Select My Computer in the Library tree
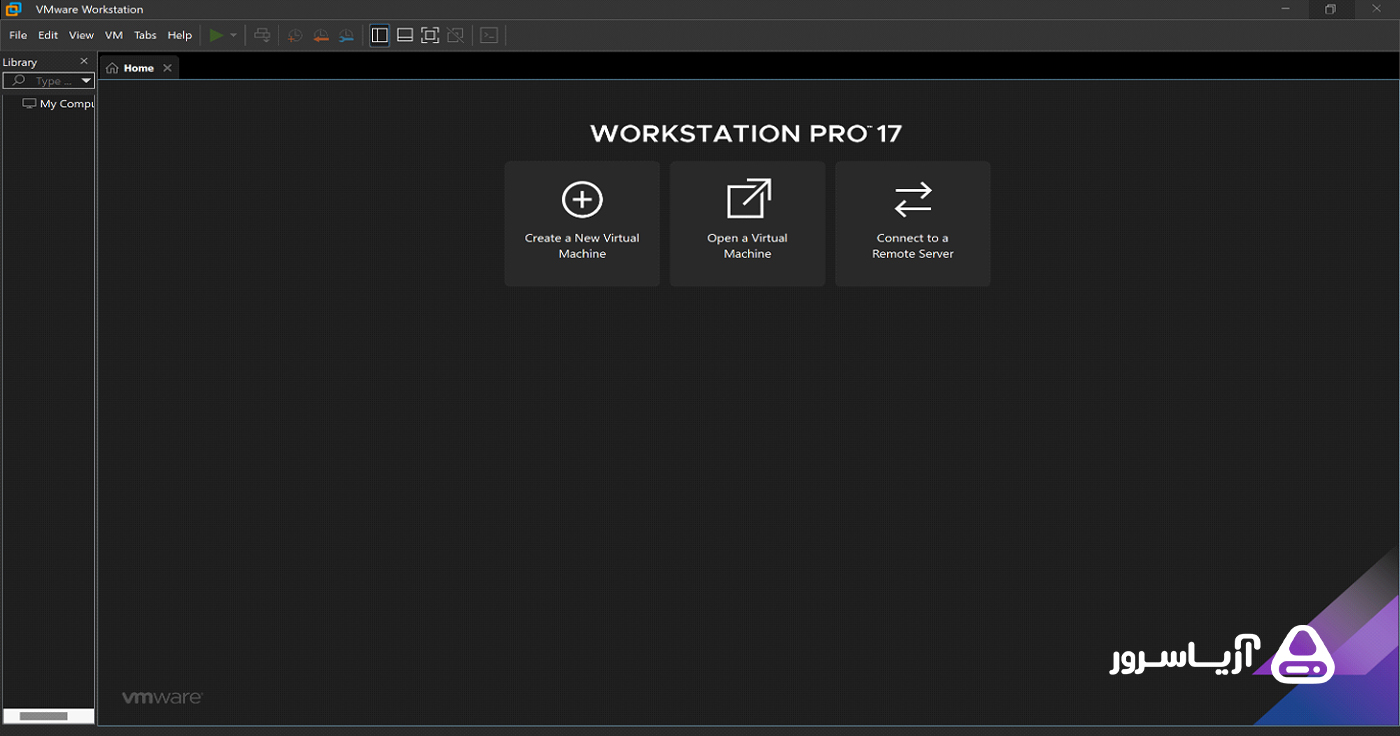 [x=58, y=103]
